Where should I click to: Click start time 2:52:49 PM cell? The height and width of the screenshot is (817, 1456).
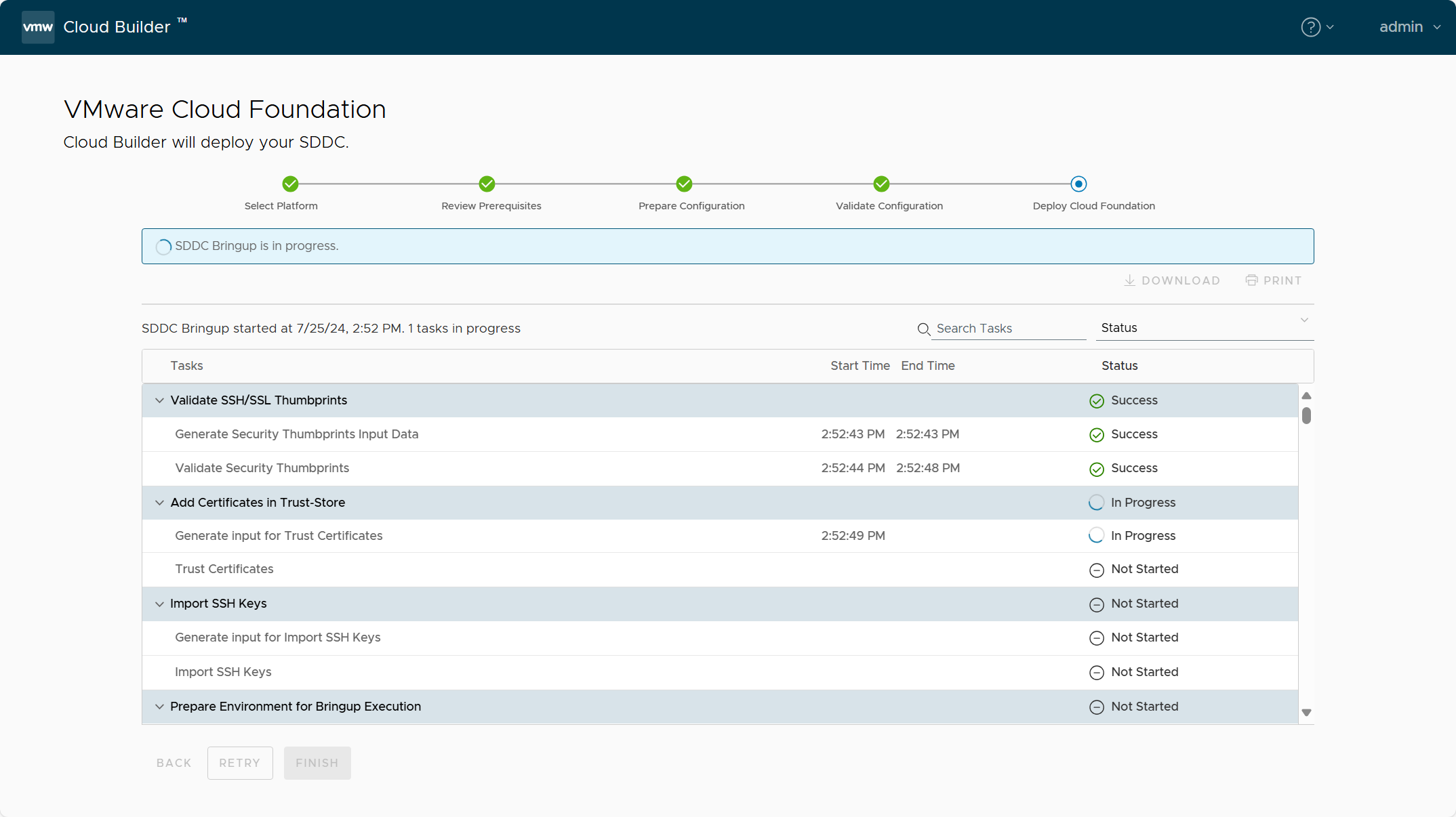pos(853,536)
